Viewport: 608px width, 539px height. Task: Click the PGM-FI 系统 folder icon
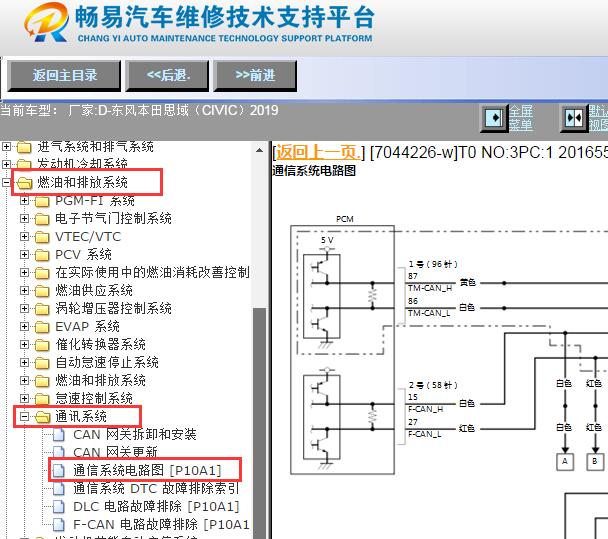pyautogui.click(x=42, y=201)
